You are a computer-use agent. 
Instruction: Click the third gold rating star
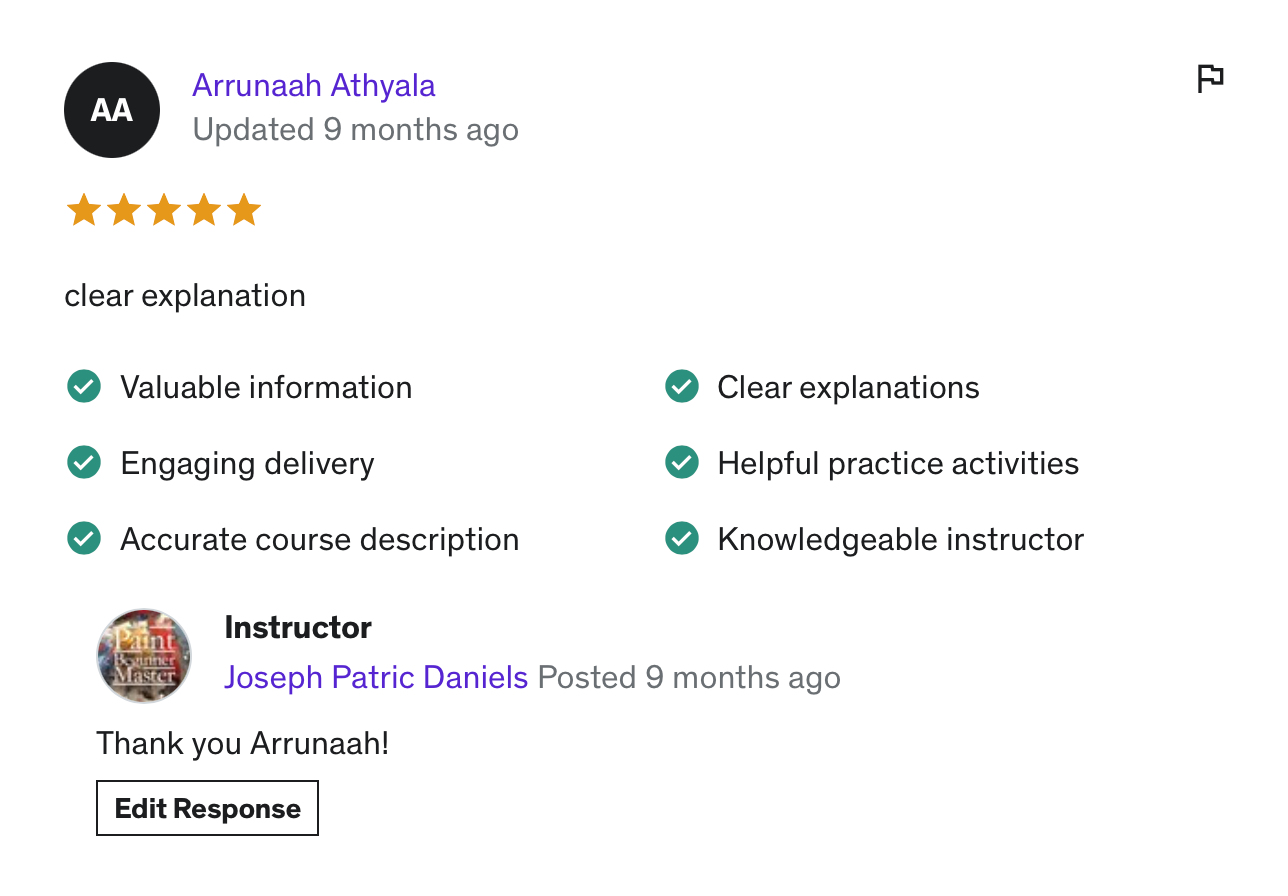point(163,211)
